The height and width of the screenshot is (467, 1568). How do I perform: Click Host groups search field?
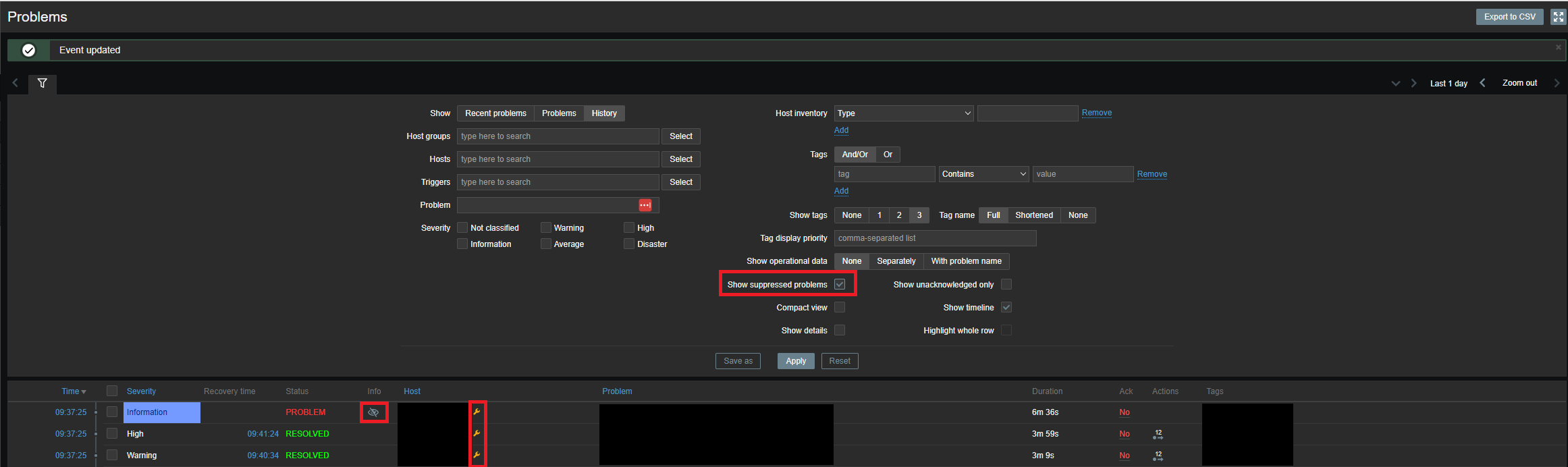(558, 136)
